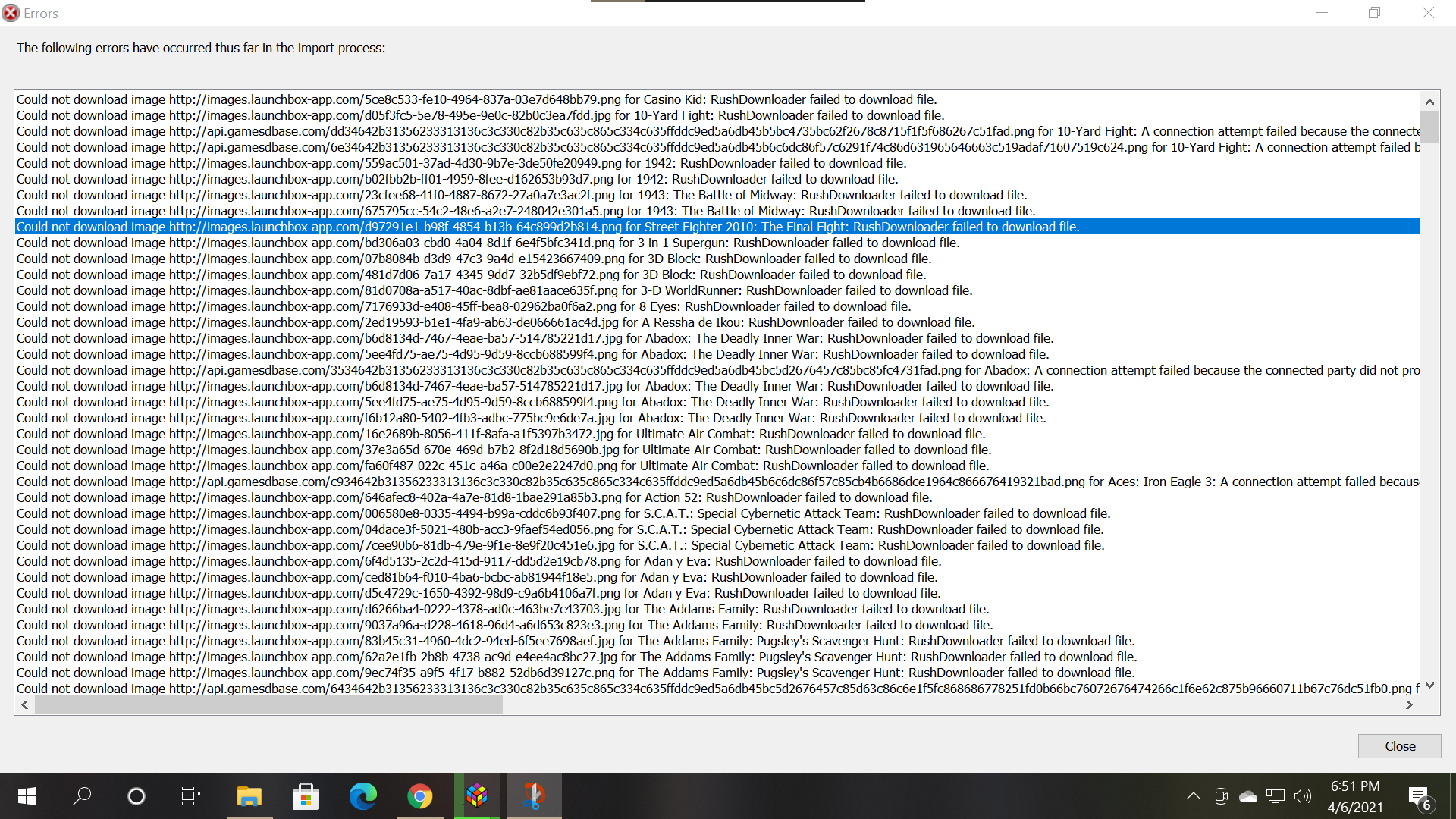Select S.C.A.T. 006580e8 png error line
This screenshot has width=1456, height=819.
click(x=717, y=513)
